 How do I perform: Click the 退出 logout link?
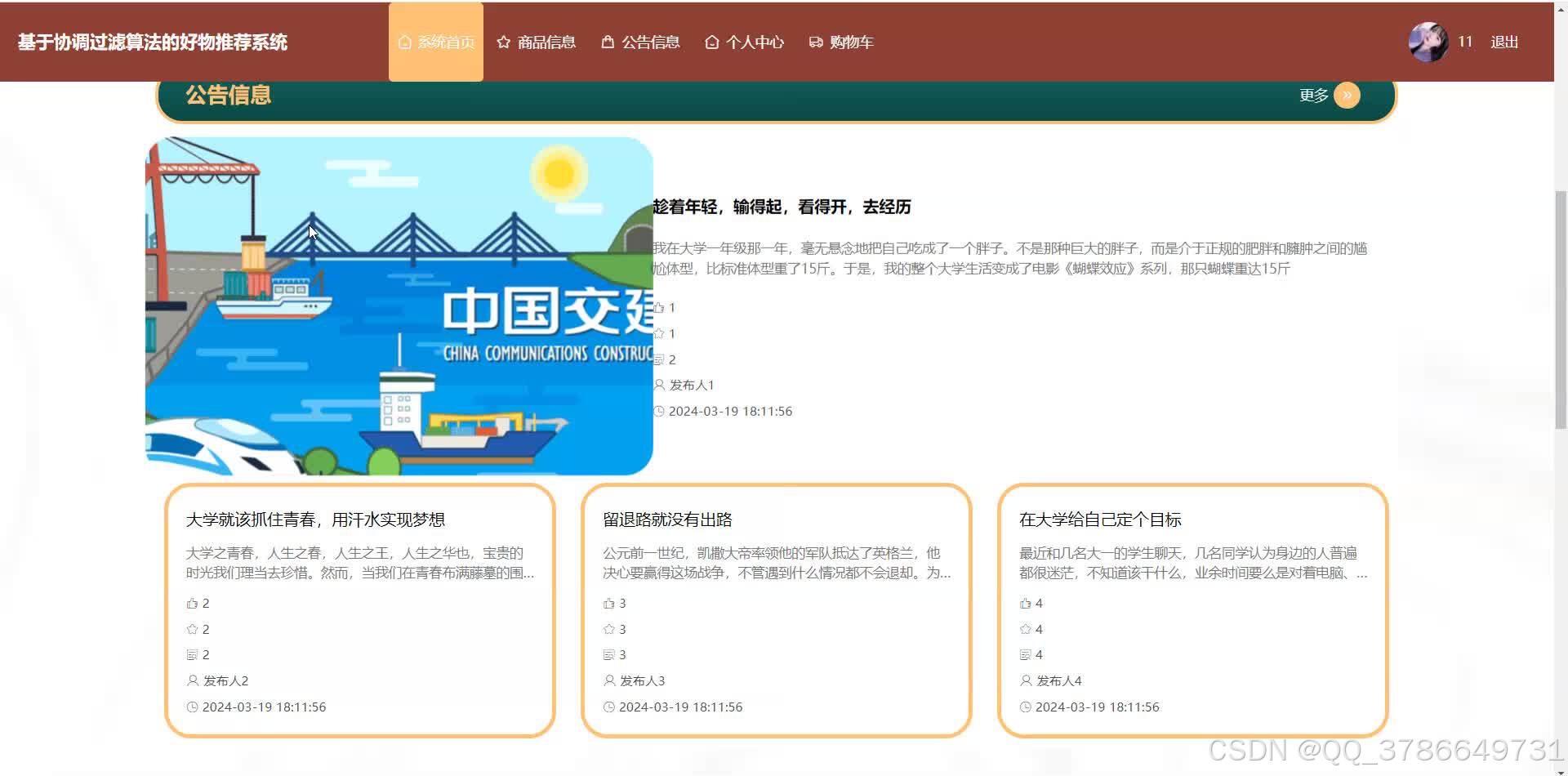coord(1504,42)
